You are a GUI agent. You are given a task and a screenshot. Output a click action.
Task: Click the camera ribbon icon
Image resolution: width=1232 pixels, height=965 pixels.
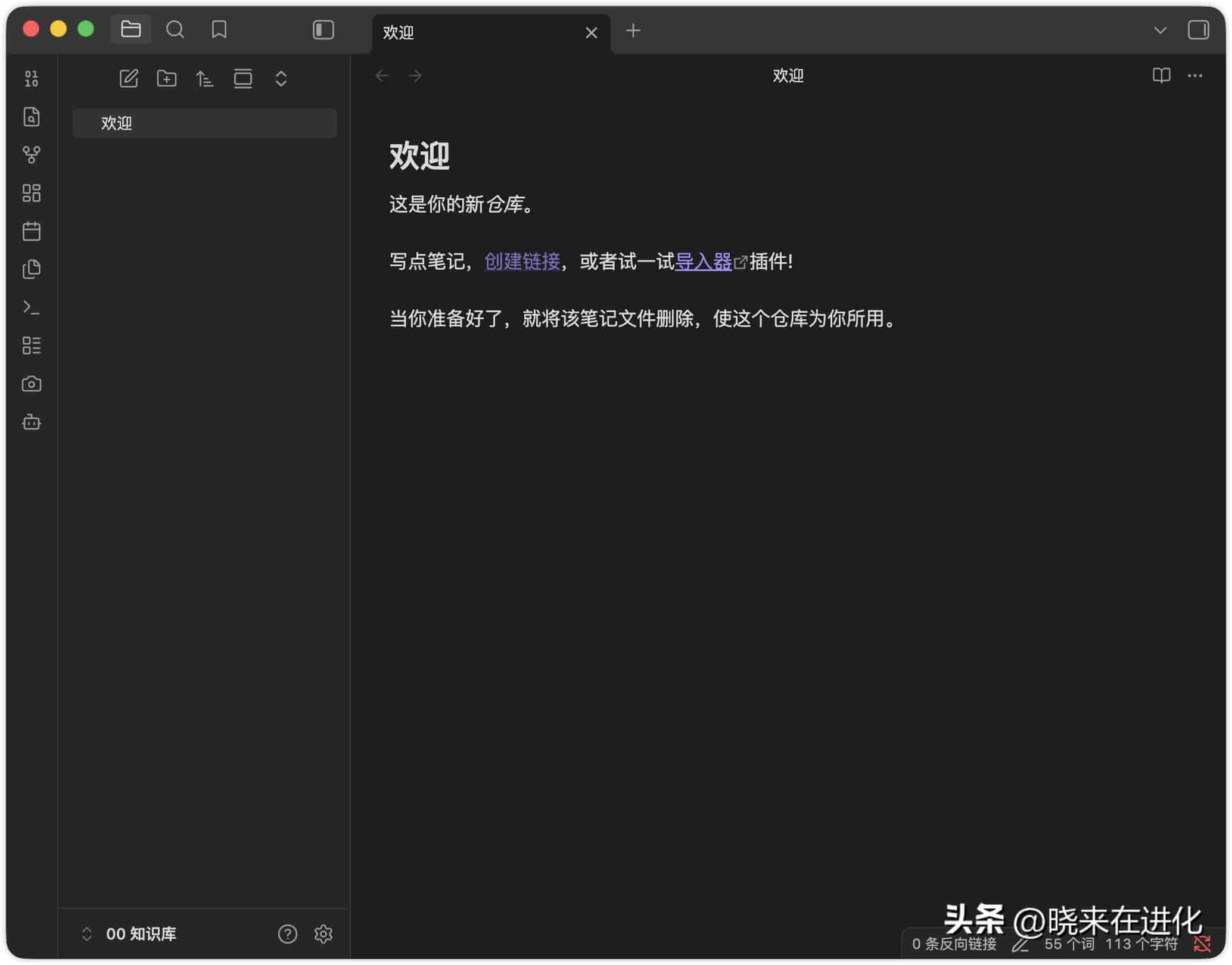(32, 384)
